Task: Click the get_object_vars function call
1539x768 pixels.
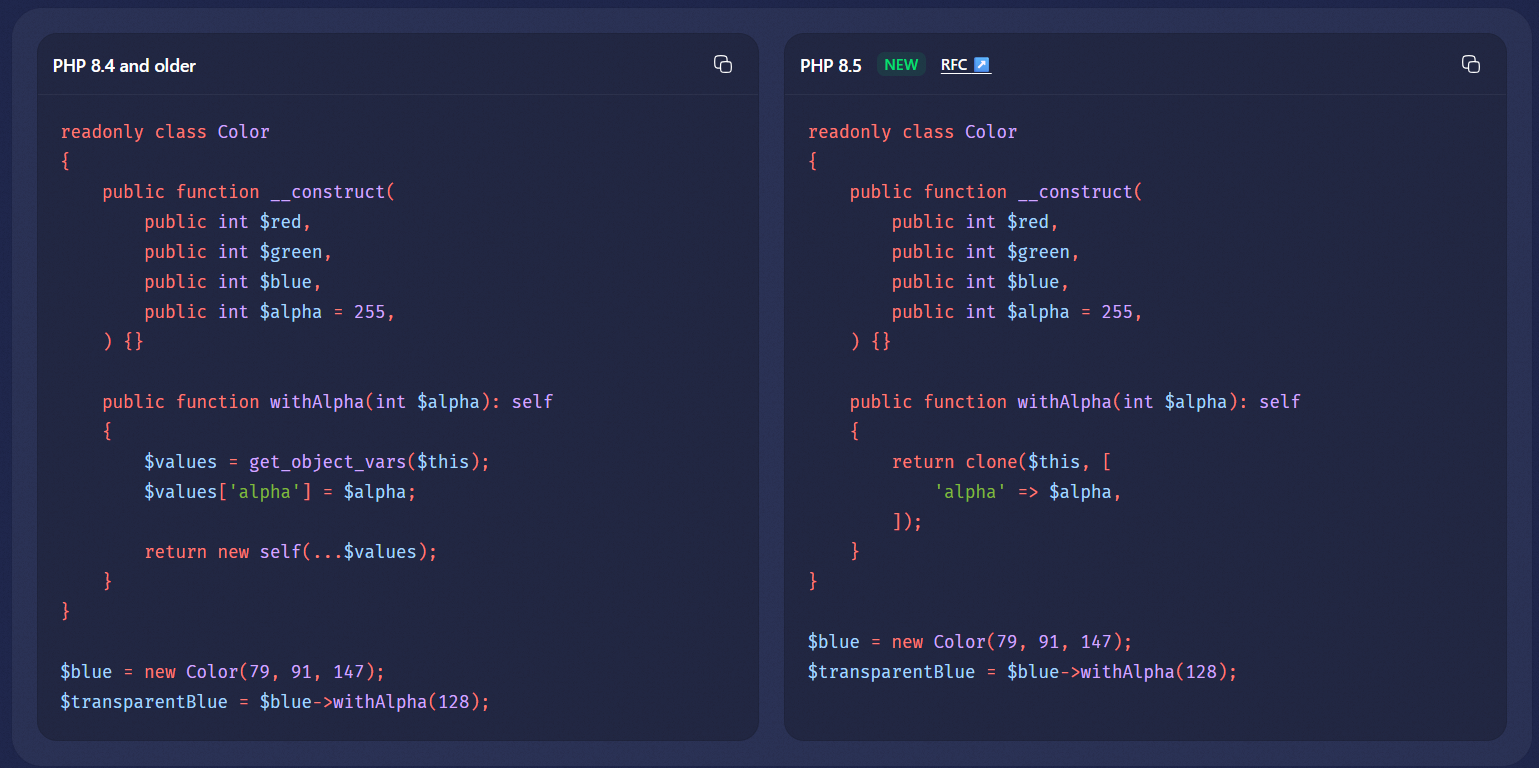Action: point(328,462)
